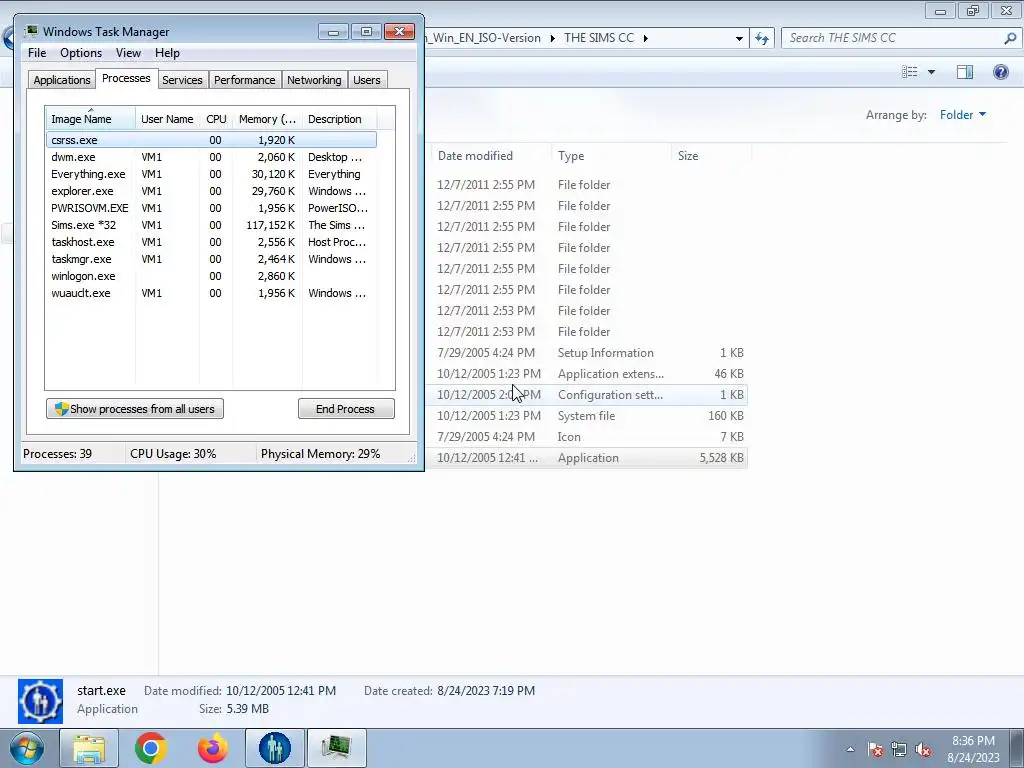Open the view options dropdown arrow
Viewport: 1024px width, 768px height.
pyautogui.click(x=931, y=72)
